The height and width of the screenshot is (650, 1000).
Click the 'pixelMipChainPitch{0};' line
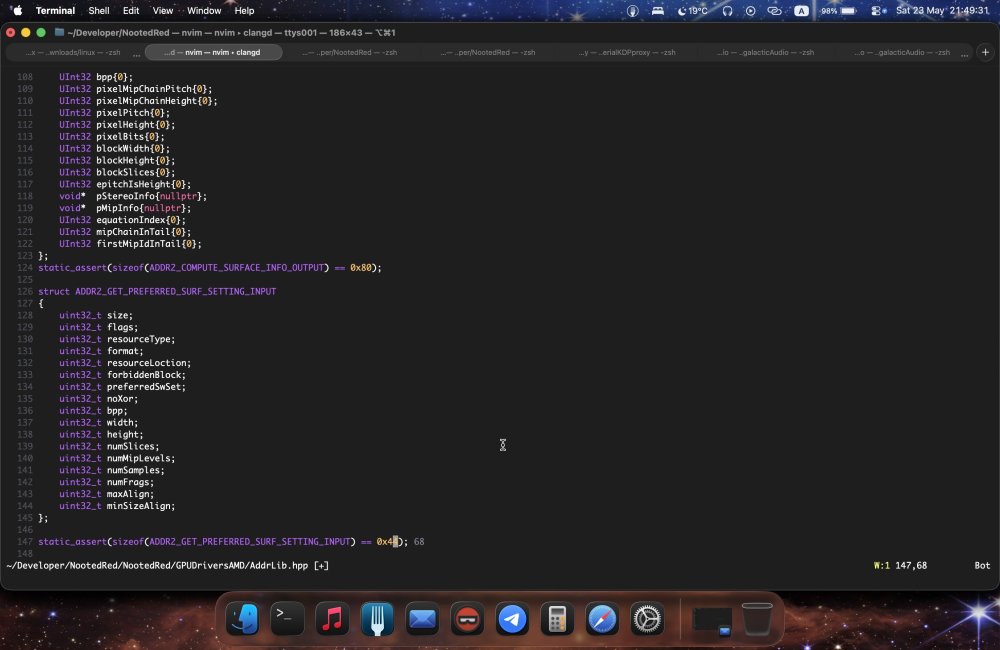click(x=135, y=89)
